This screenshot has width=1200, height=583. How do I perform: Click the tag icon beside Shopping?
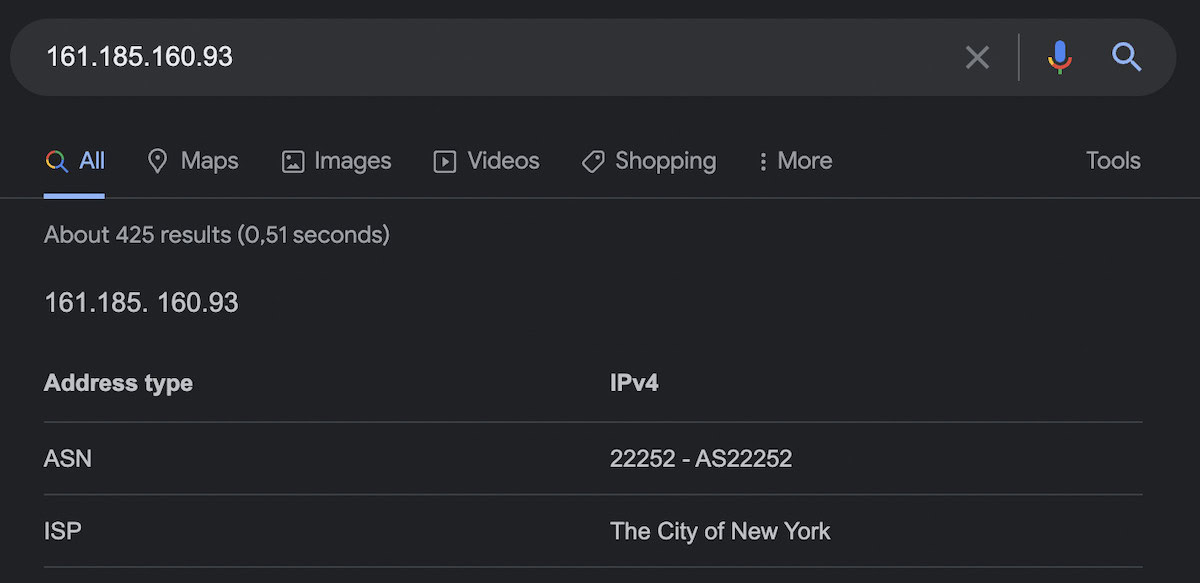[593, 161]
